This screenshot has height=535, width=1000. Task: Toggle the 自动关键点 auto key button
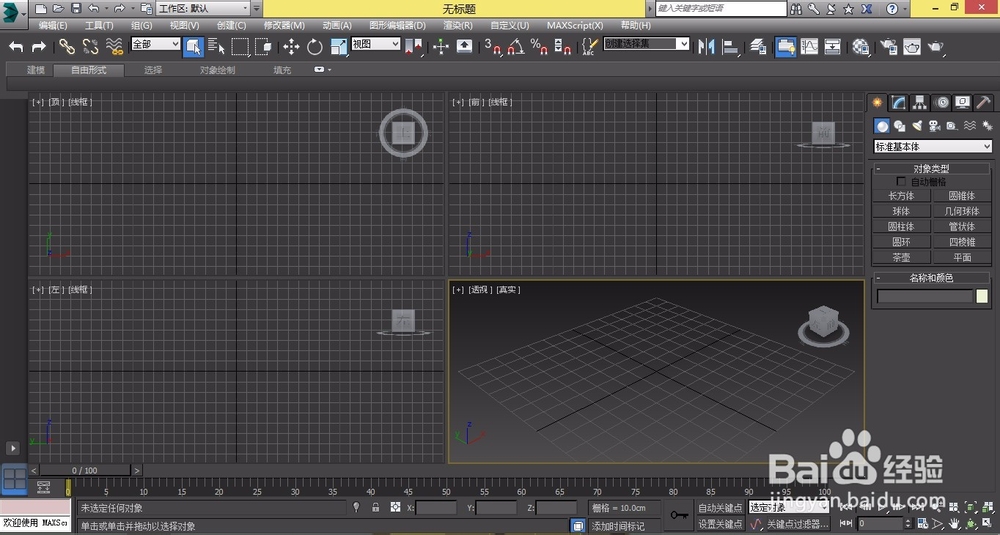720,508
